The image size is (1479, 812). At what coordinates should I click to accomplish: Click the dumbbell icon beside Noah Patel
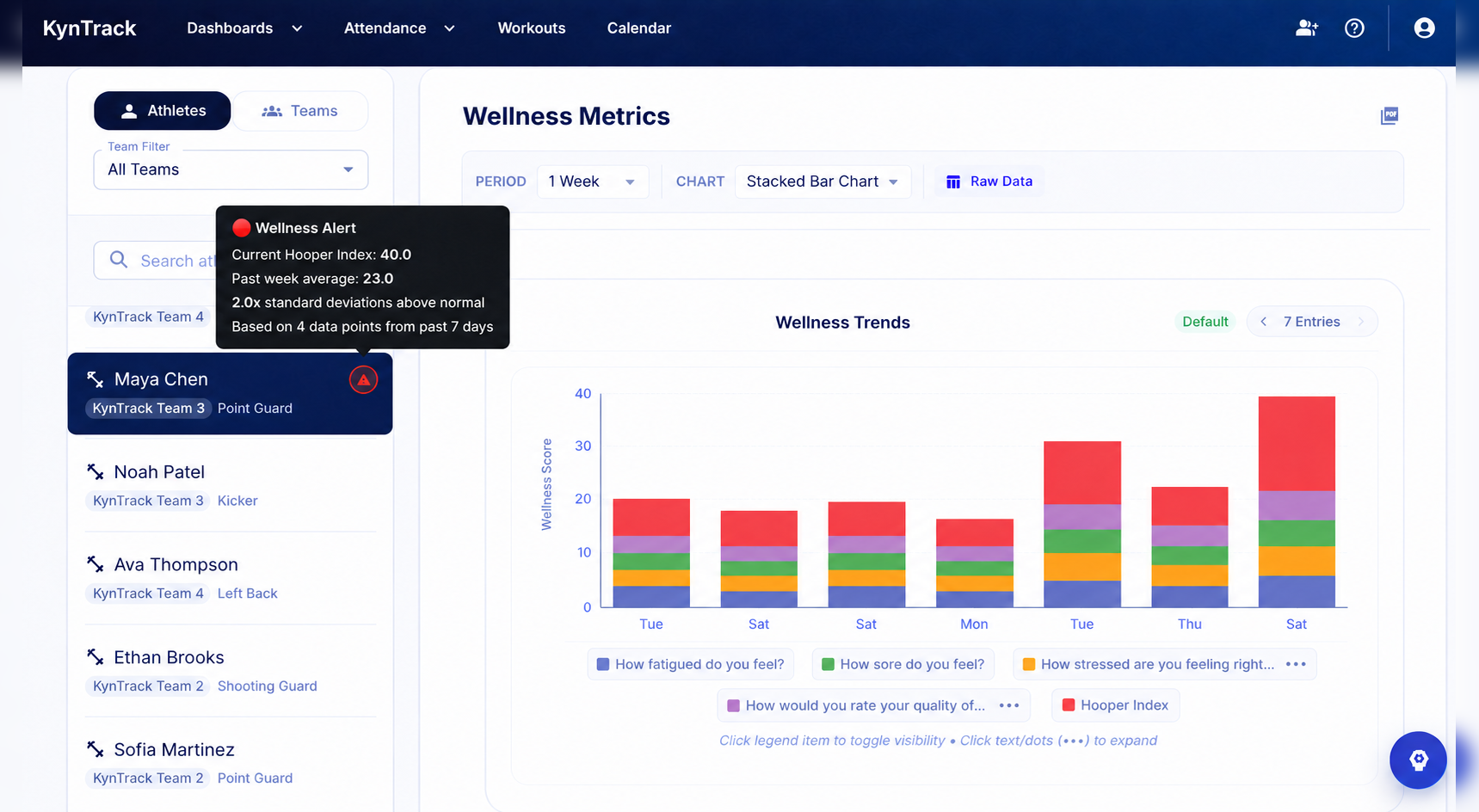96,471
